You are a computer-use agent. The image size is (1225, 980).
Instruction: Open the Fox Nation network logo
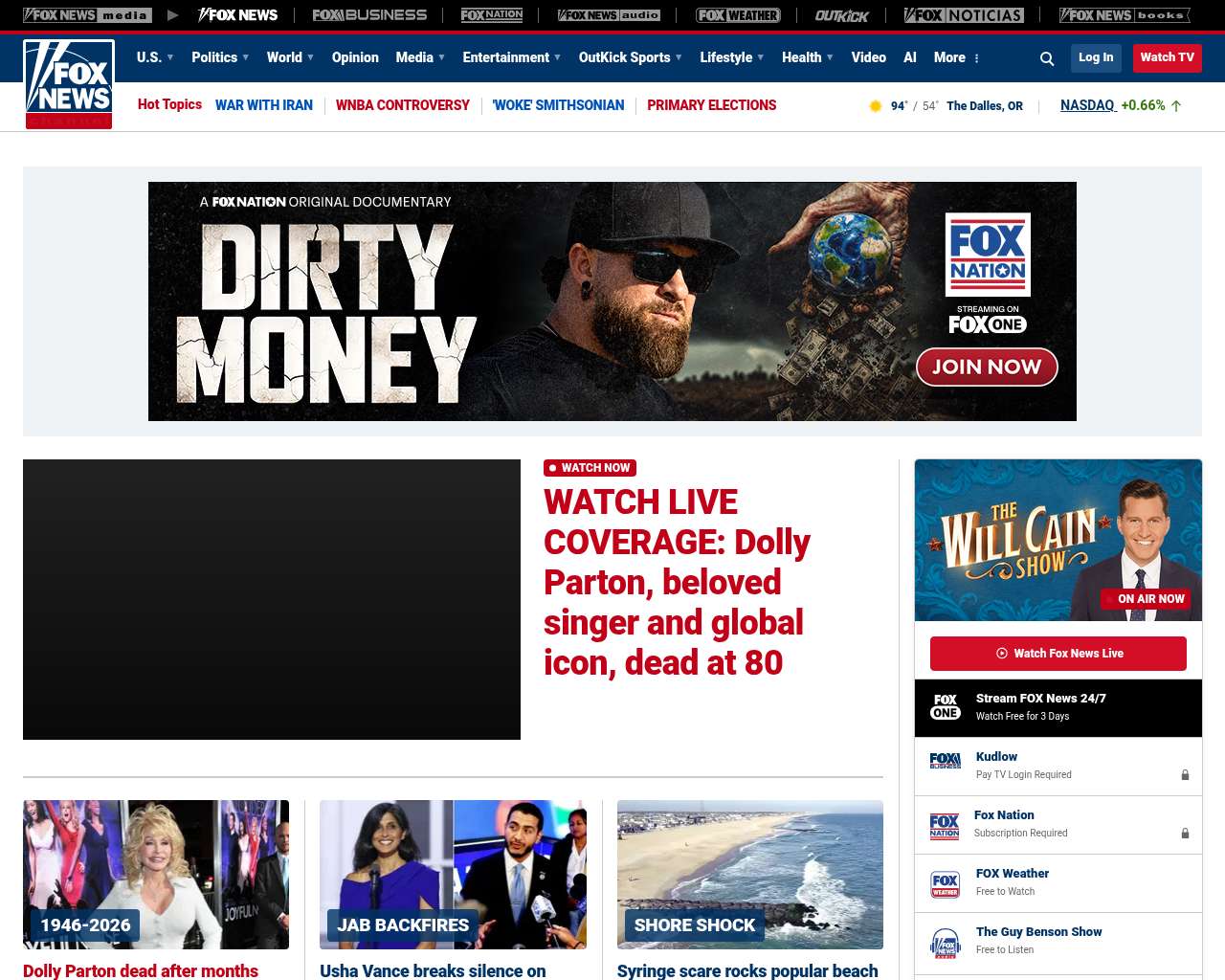(492, 15)
